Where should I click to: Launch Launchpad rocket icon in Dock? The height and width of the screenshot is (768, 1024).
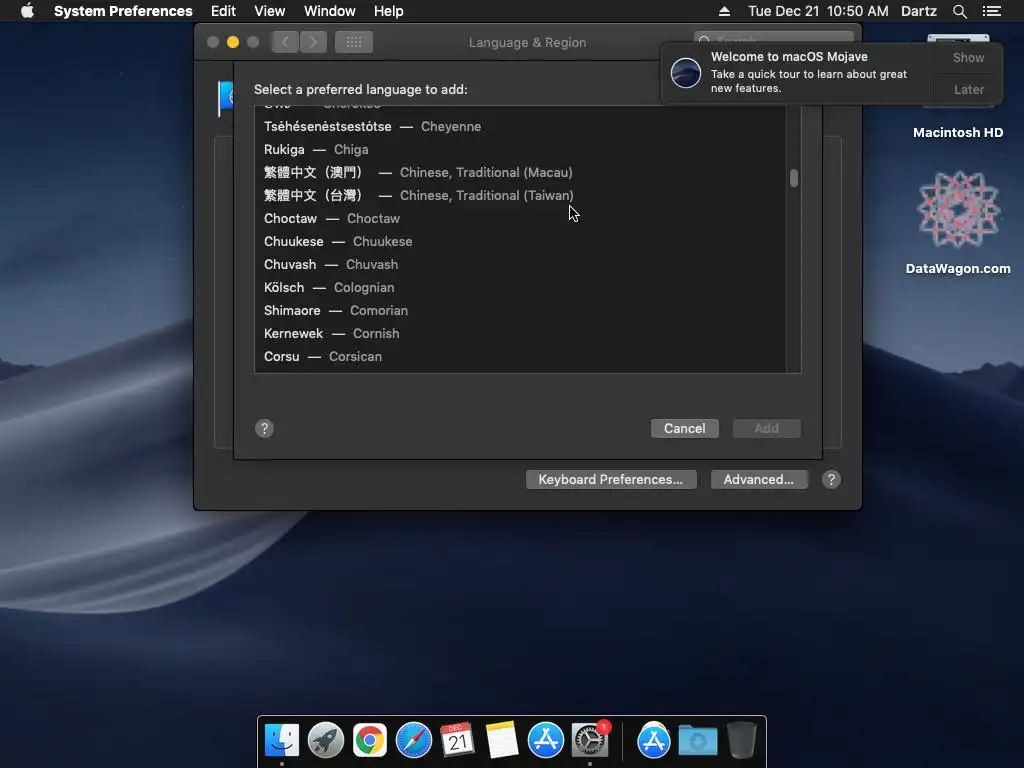[x=325, y=740]
